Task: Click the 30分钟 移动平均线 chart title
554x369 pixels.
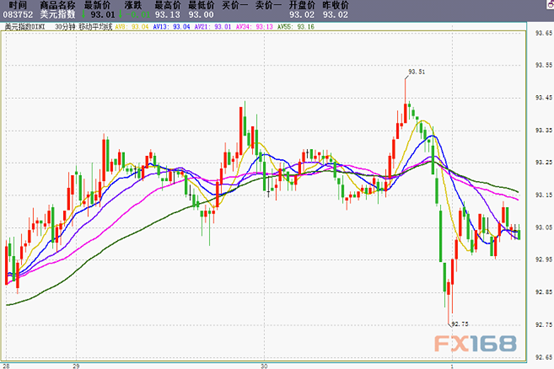Action: click(83, 27)
